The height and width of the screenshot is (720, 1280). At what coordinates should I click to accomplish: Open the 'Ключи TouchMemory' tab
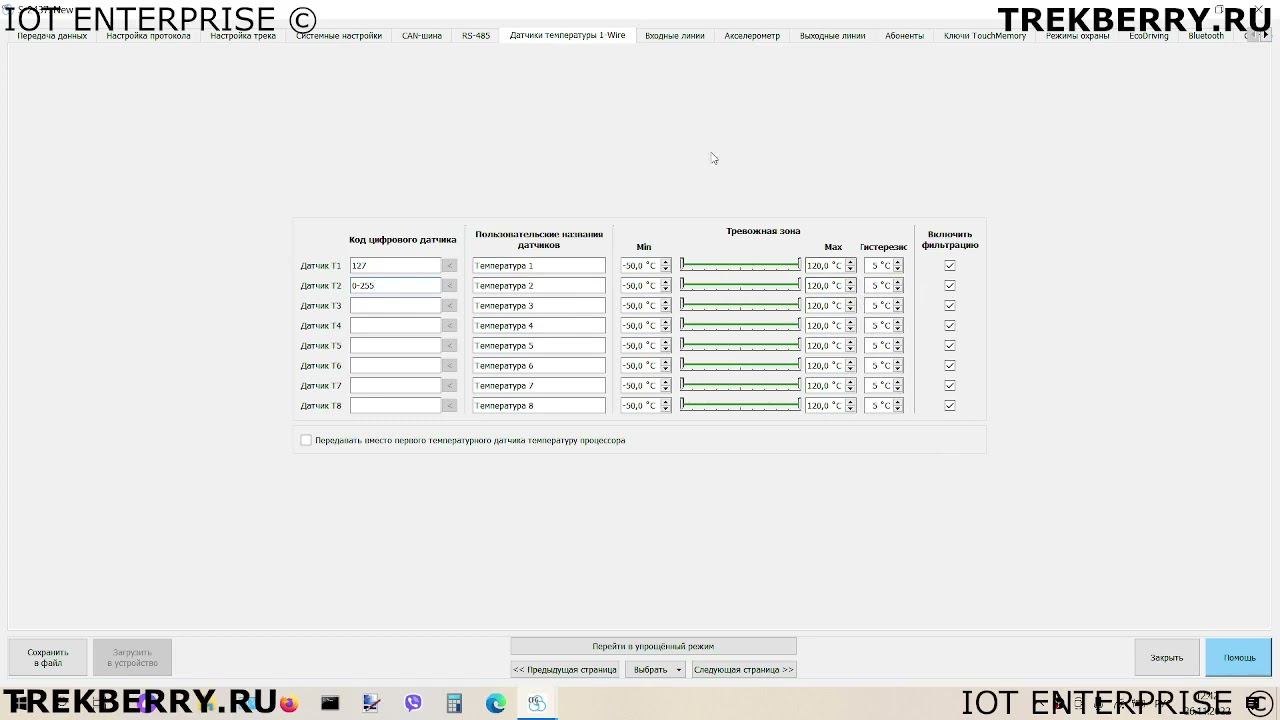tap(985, 36)
